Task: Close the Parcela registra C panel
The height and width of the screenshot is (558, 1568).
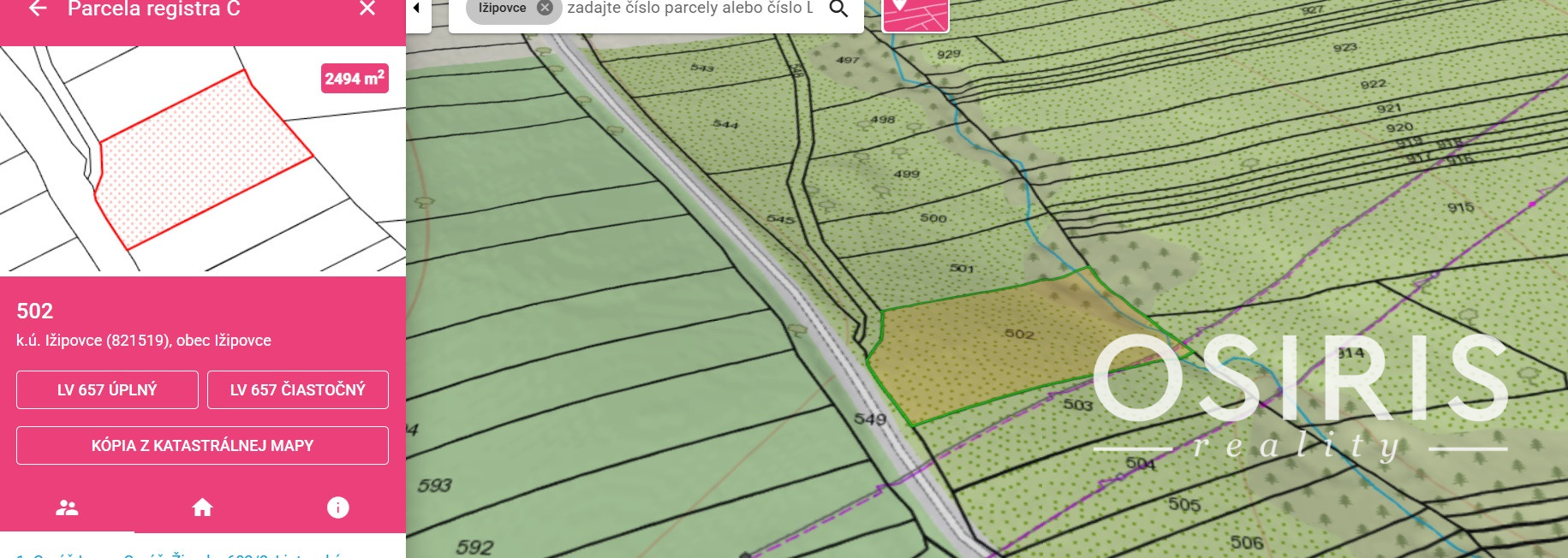Action: (367, 9)
